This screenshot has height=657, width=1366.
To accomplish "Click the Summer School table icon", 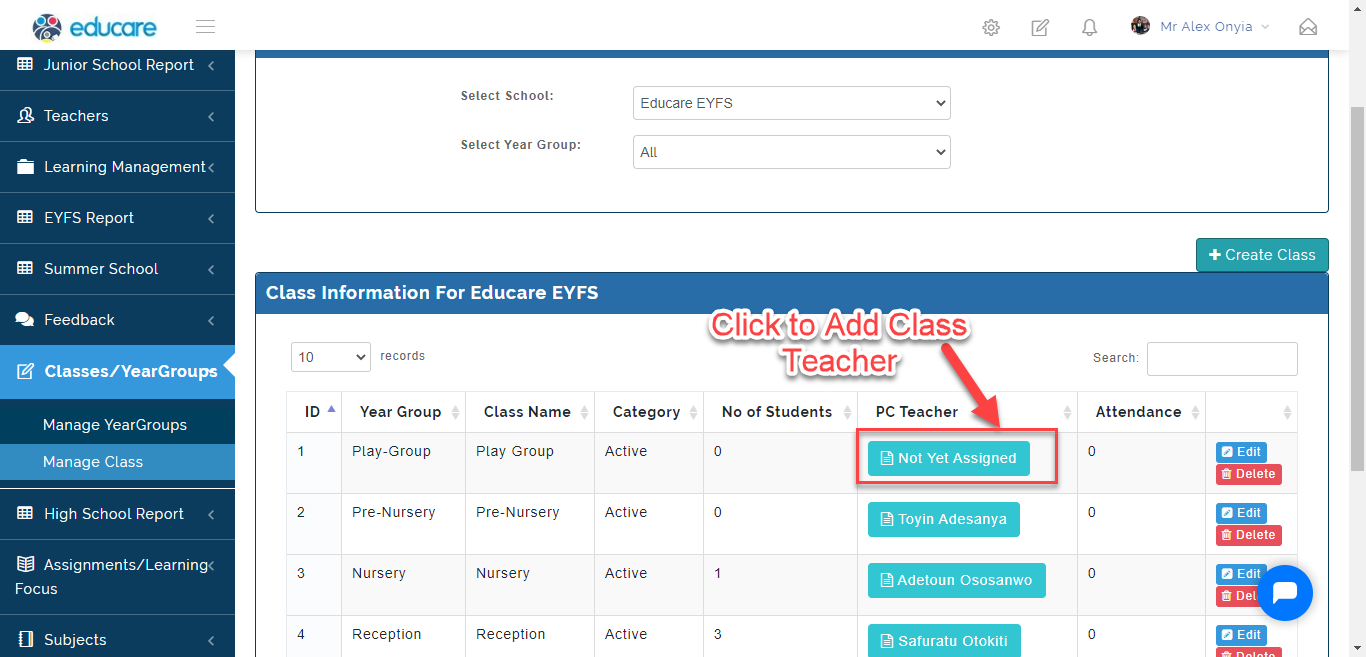I will coord(25,269).
